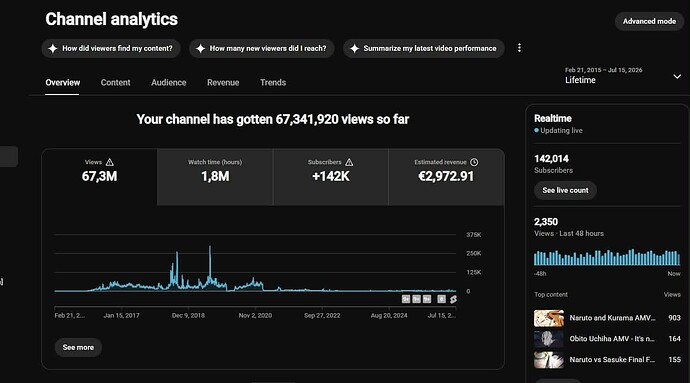
Task: Click the 142,014 subscribers count
Action: point(551,158)
